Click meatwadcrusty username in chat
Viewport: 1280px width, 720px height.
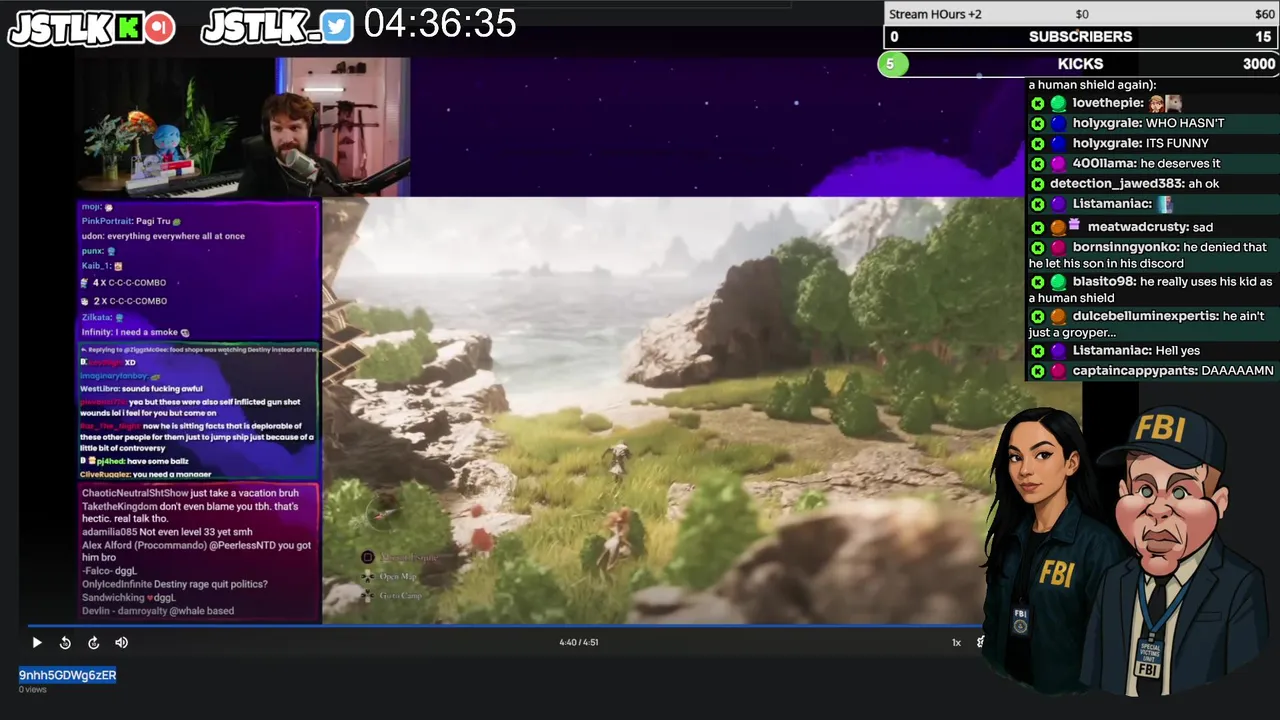[1138, 227]
